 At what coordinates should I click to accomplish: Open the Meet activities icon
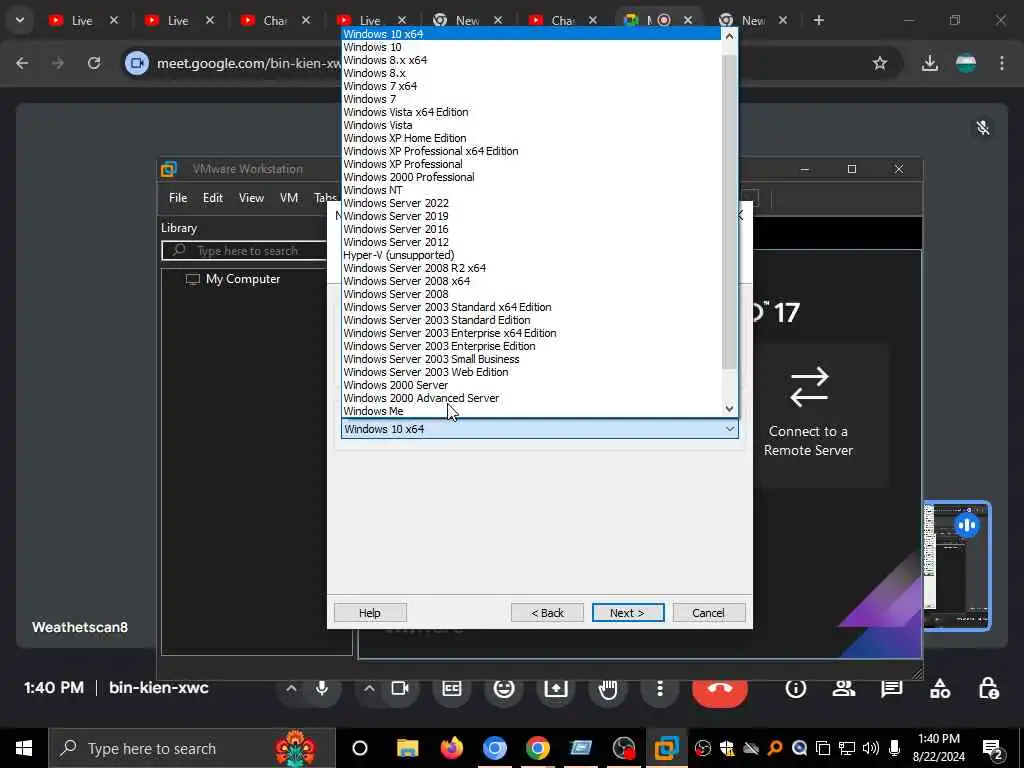click(x=940, y=688)
